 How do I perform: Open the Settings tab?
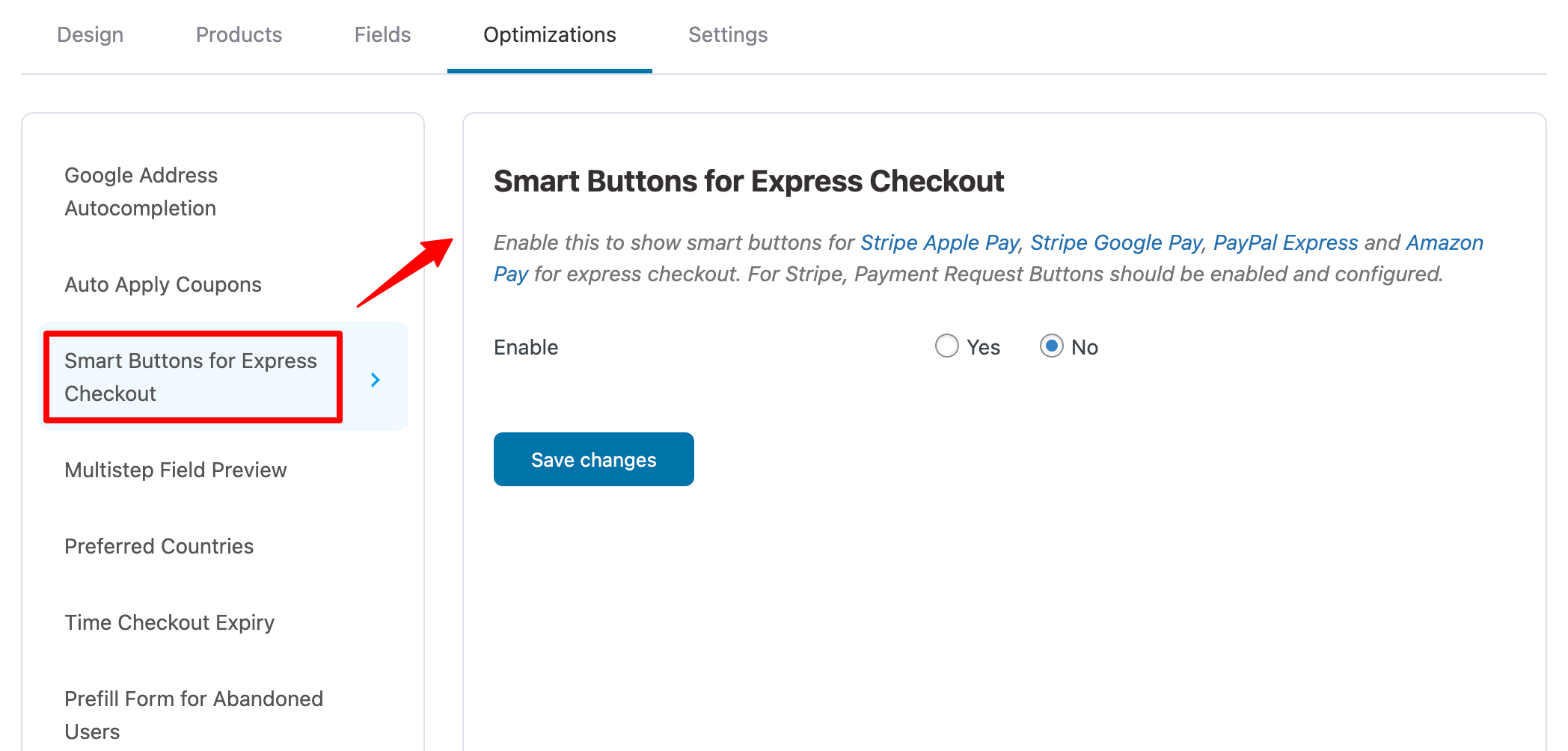728,34
